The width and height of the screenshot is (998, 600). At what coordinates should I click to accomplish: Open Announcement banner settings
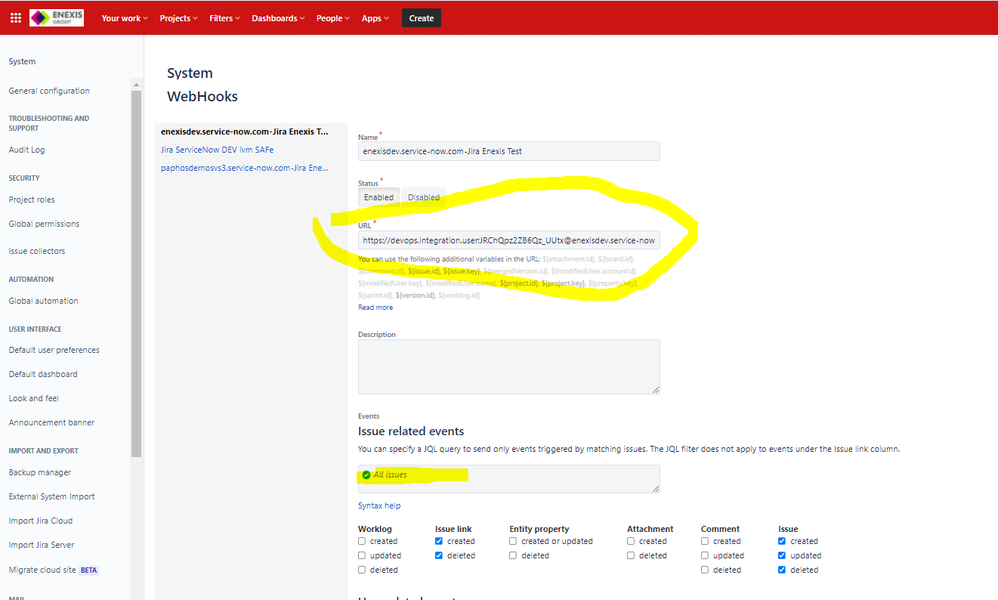point(52,422)
